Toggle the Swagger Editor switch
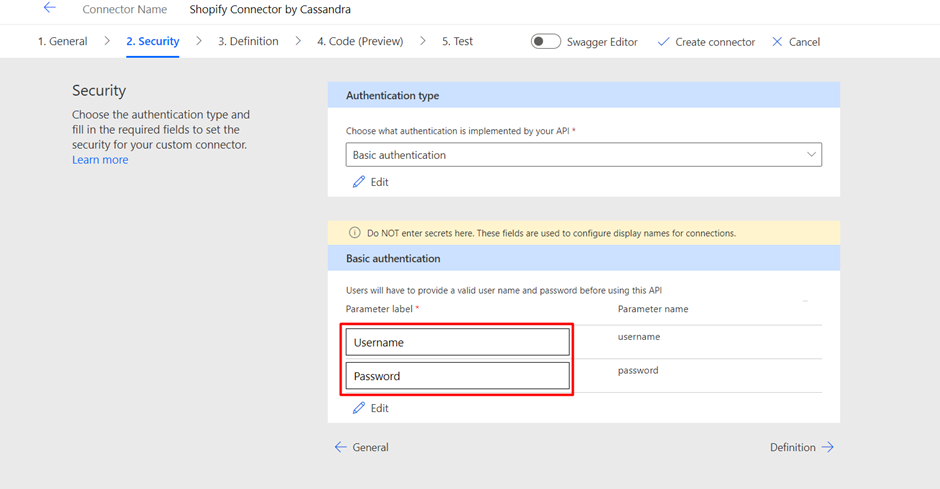The image size is (940, 489). point(546,41)
